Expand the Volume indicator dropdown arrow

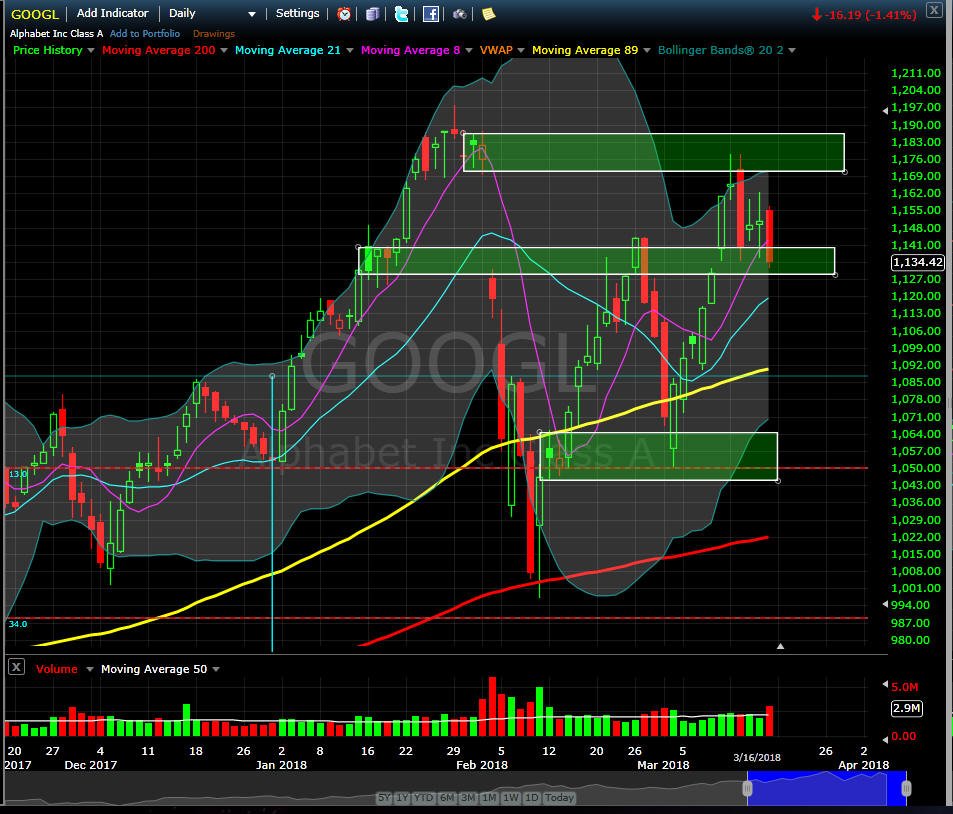click(89, 669)
